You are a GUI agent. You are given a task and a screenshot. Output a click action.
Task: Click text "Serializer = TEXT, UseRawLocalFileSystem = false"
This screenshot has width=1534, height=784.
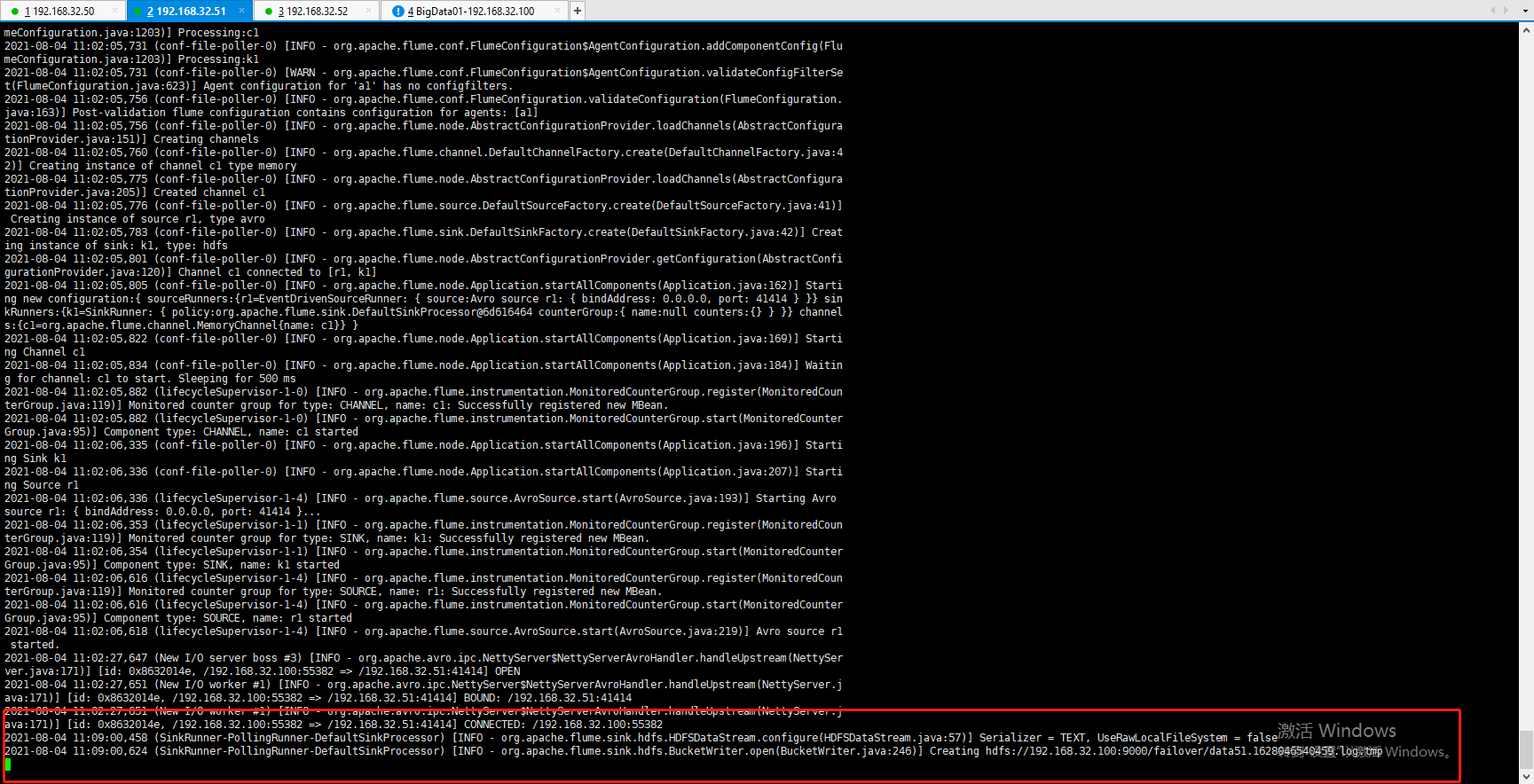click(1129, 738)
